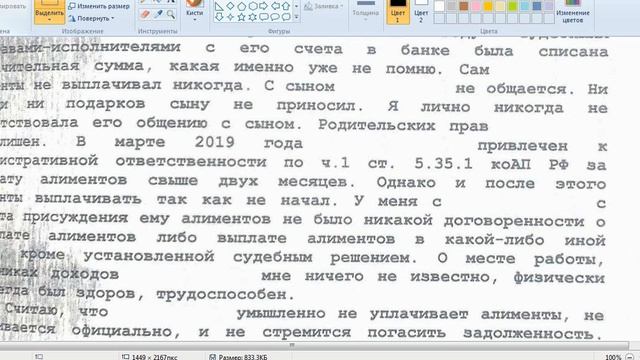This screenshot has width=640, height=360.
Task: Click '5.35.1' in the document text
Action: point(444,164)
